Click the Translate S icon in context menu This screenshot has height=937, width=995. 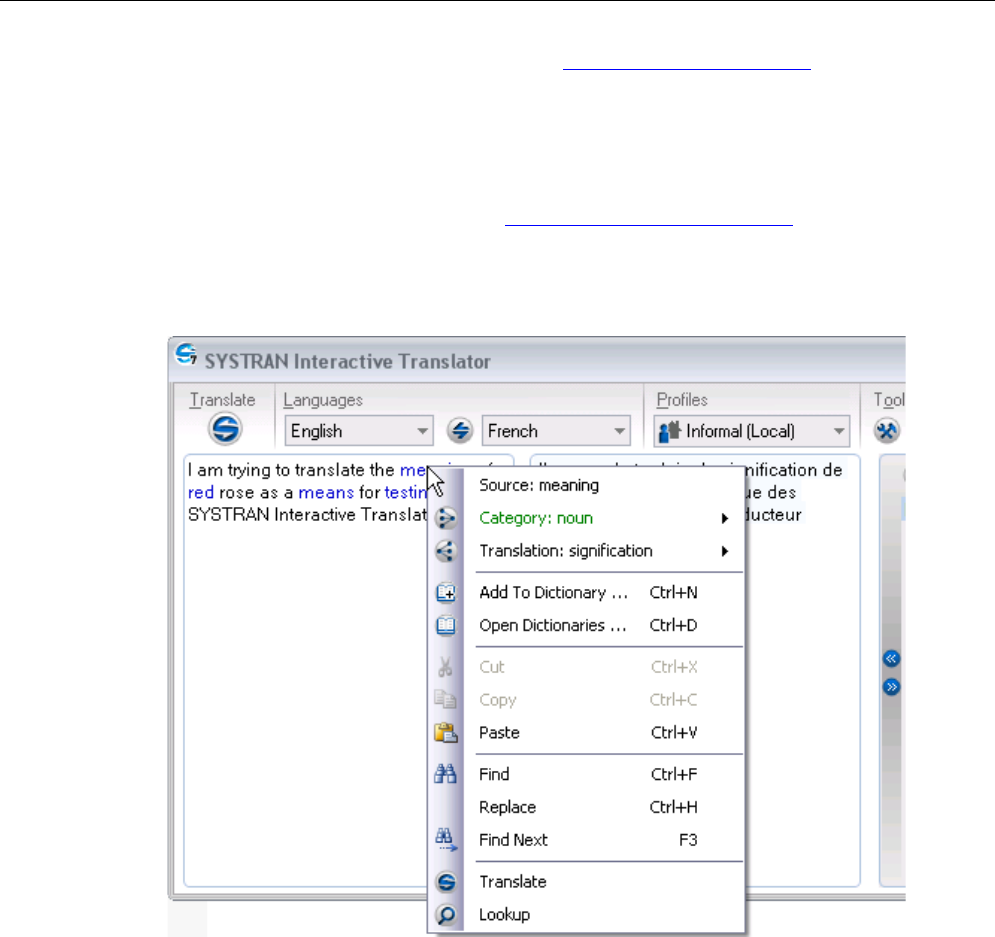(x=446, y=882)
